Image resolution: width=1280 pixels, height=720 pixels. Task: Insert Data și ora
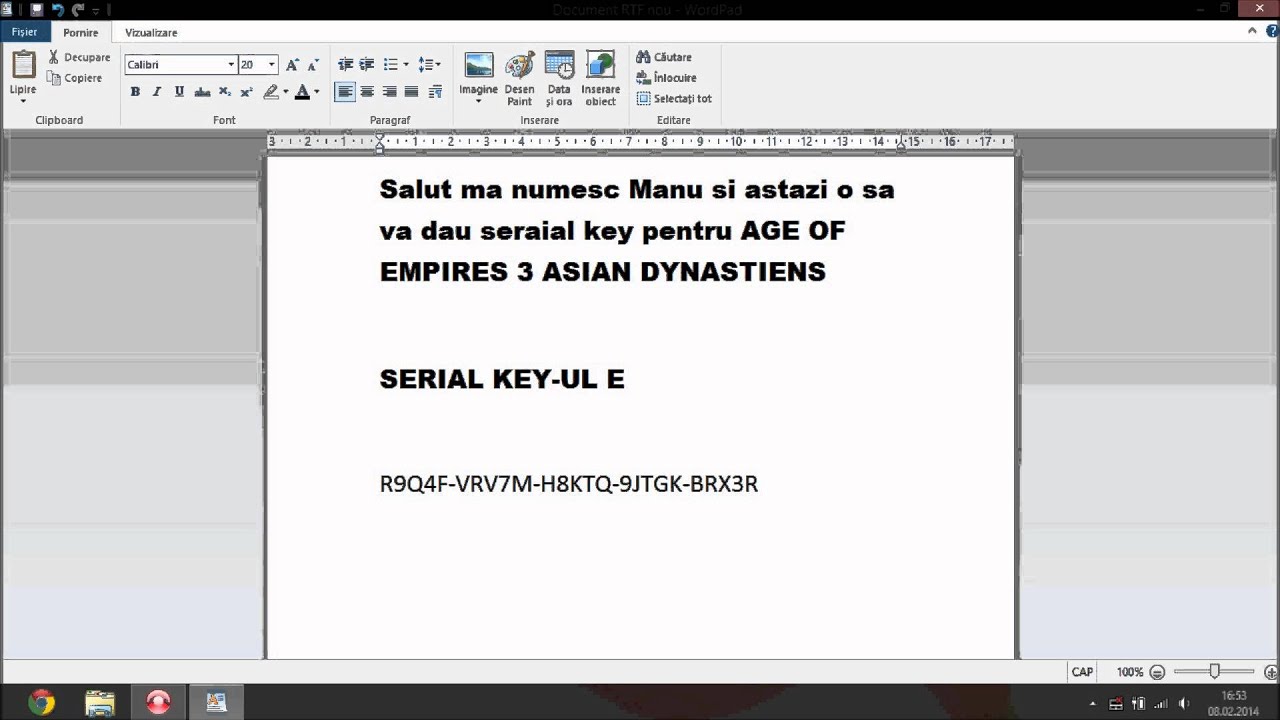pyautogui.click(x=559, y=79)
